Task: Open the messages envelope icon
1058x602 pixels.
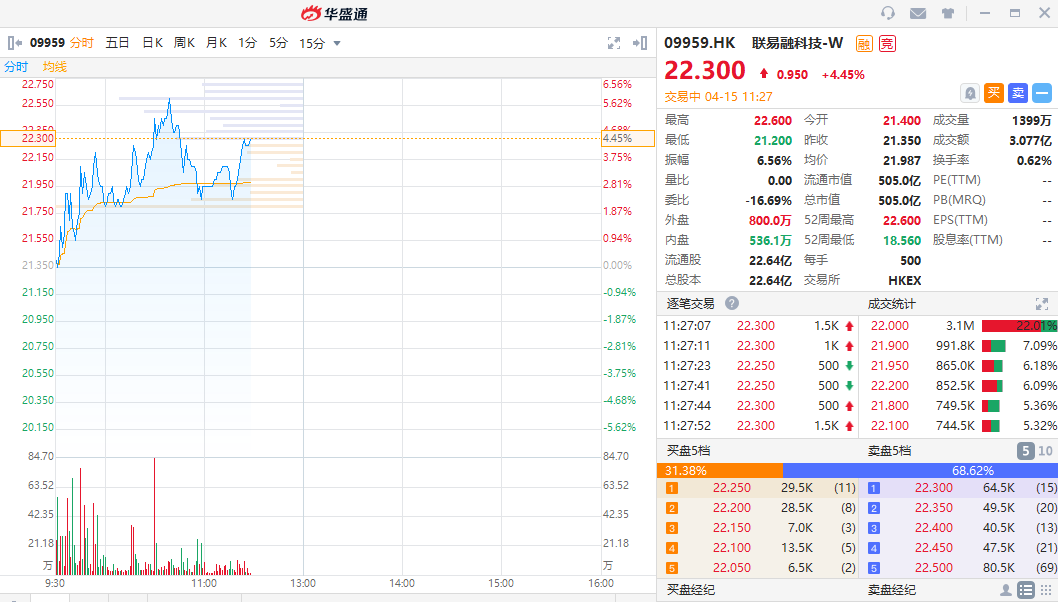Action: [918, 13]
